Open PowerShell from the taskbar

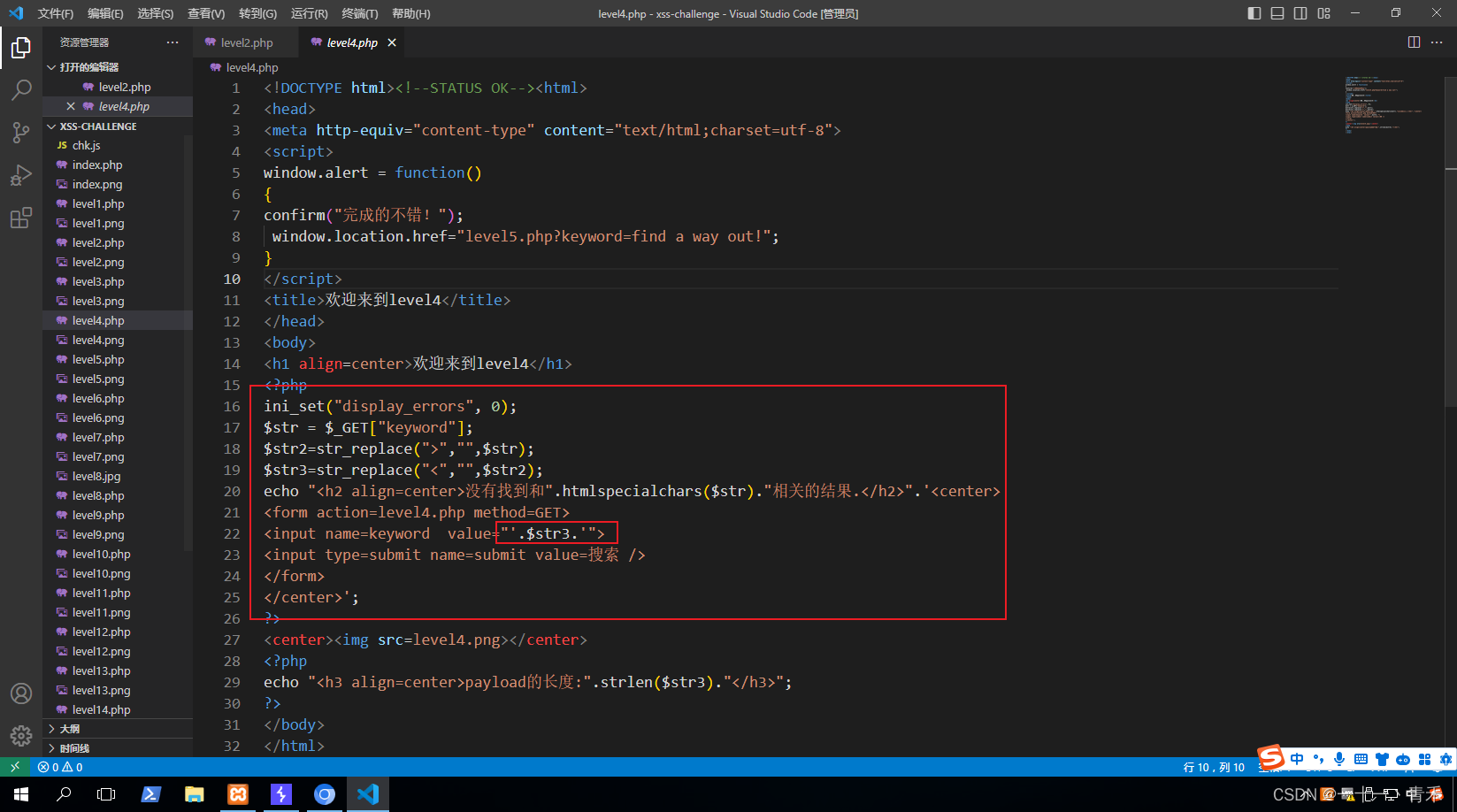tap(150, 794)
